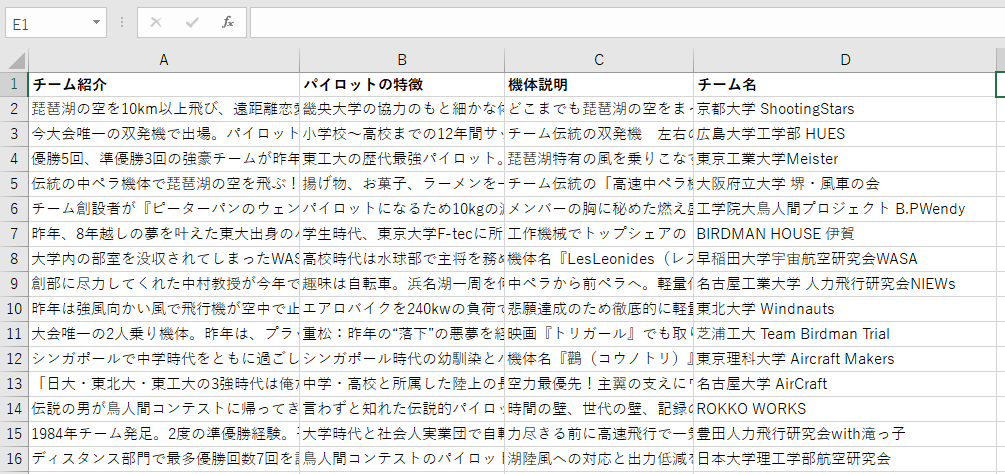The height and width of the screenshot is (474, 1005).
Task: Click cell B5 starting 揚げ物、お菓子、ラーメン
Action: (x=403, y=184)
